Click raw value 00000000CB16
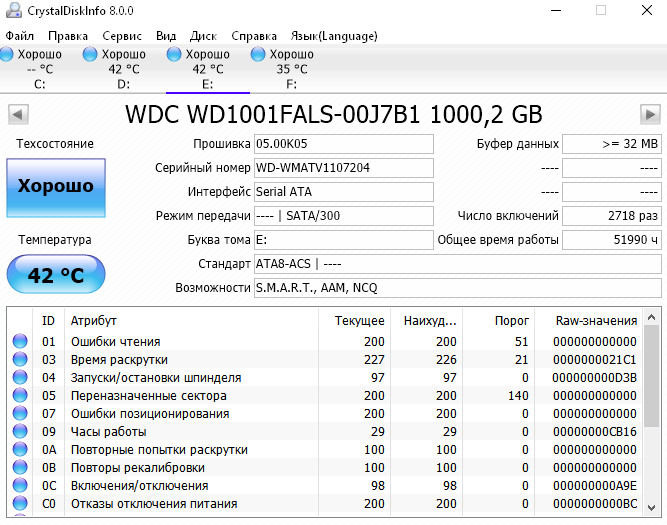Image resolution: width=667 pixels, height=525 pixels. 595,431
